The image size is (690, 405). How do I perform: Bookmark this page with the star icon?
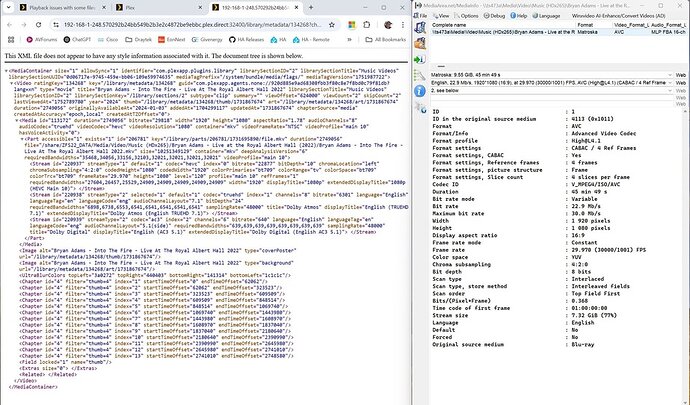click(x=331, y=25)
